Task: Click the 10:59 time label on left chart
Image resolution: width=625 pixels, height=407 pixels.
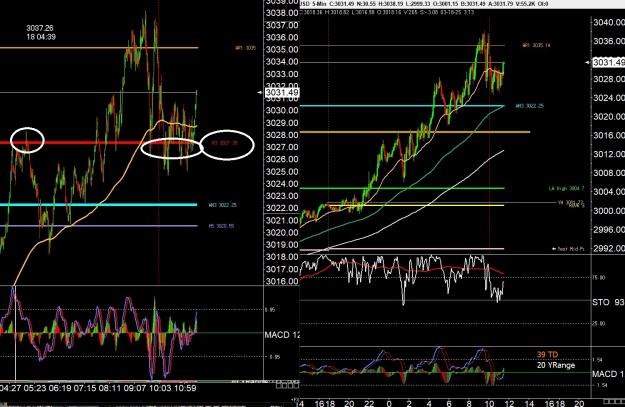Action: pos(185,388)
